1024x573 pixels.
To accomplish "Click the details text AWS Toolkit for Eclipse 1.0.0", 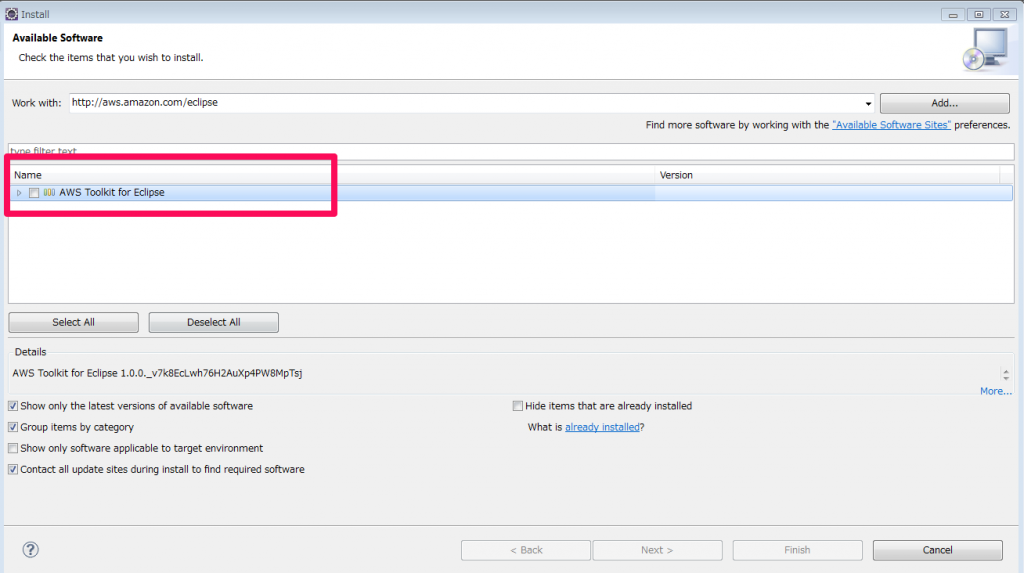I will 157,373.
